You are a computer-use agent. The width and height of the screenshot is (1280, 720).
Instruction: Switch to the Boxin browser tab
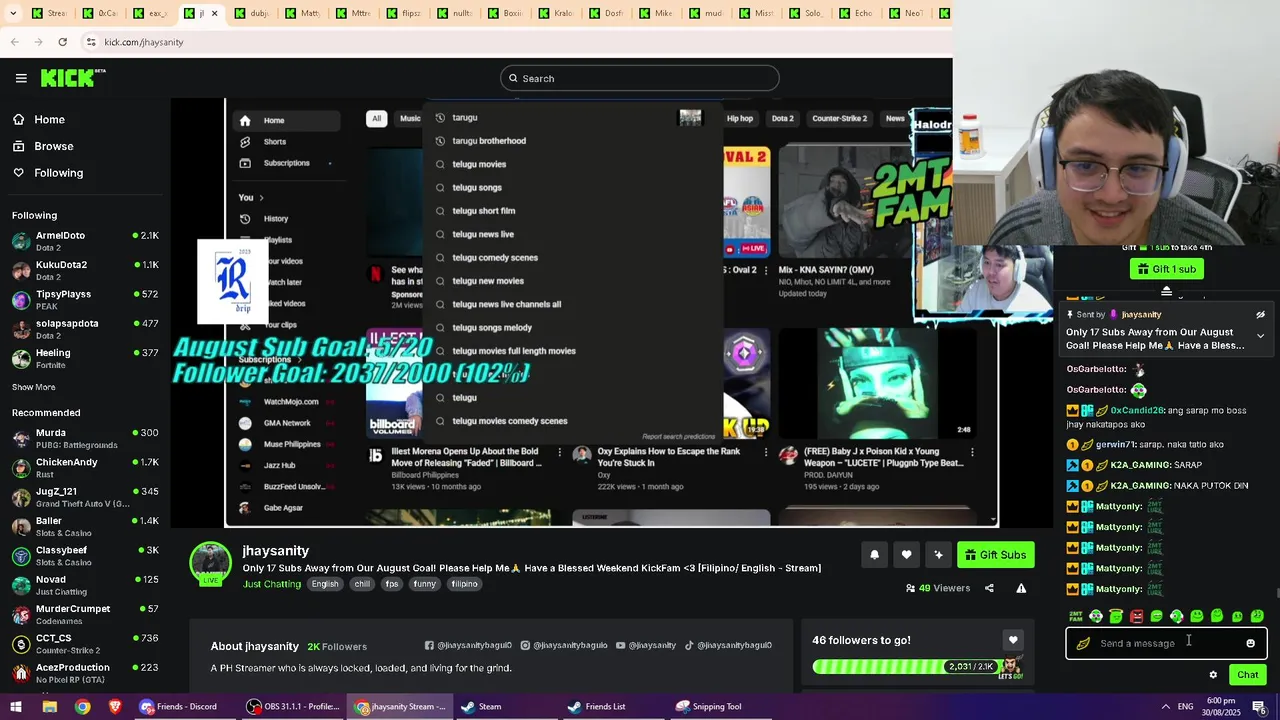pos(507,13)
